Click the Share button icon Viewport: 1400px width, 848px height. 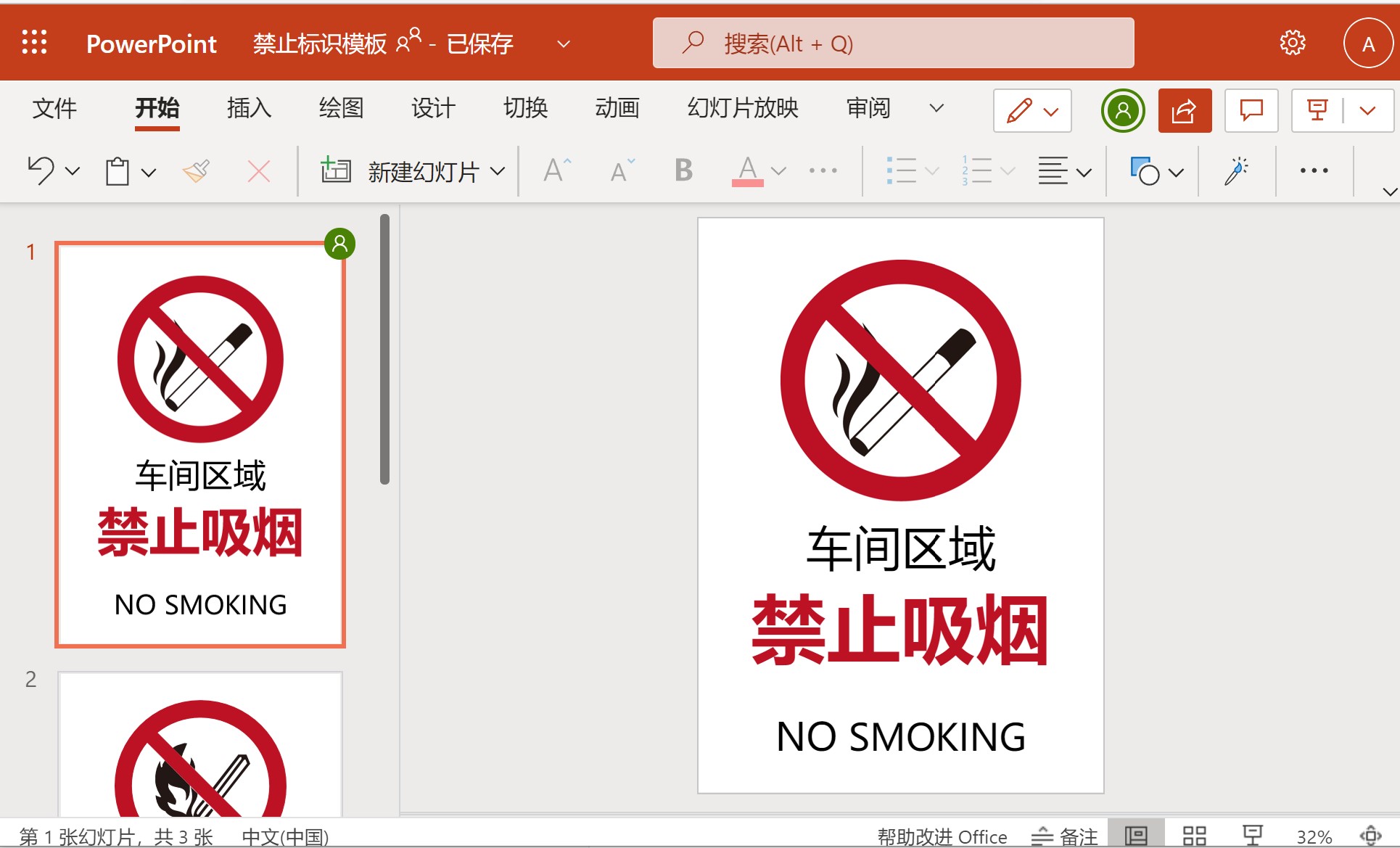(1184, 110)
